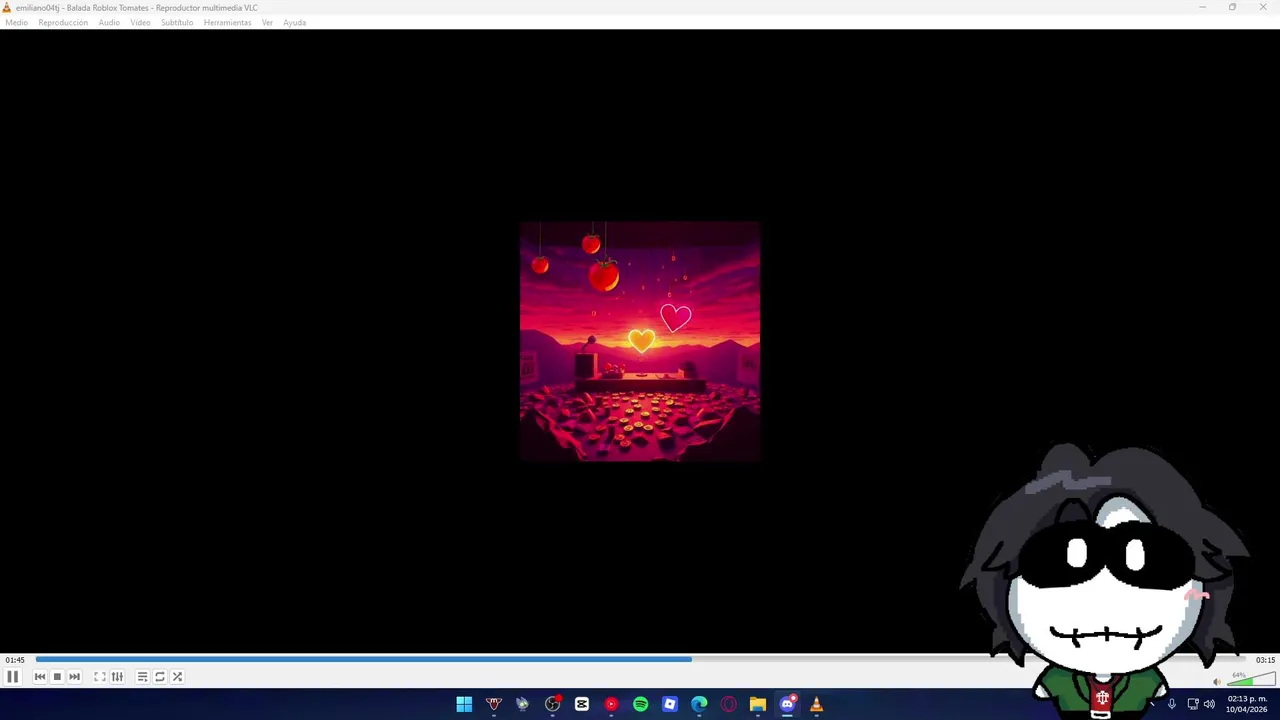The width and height of the screenshot is (1280, 720).
Task: Open the Windows Start menu
Action: 464,704
